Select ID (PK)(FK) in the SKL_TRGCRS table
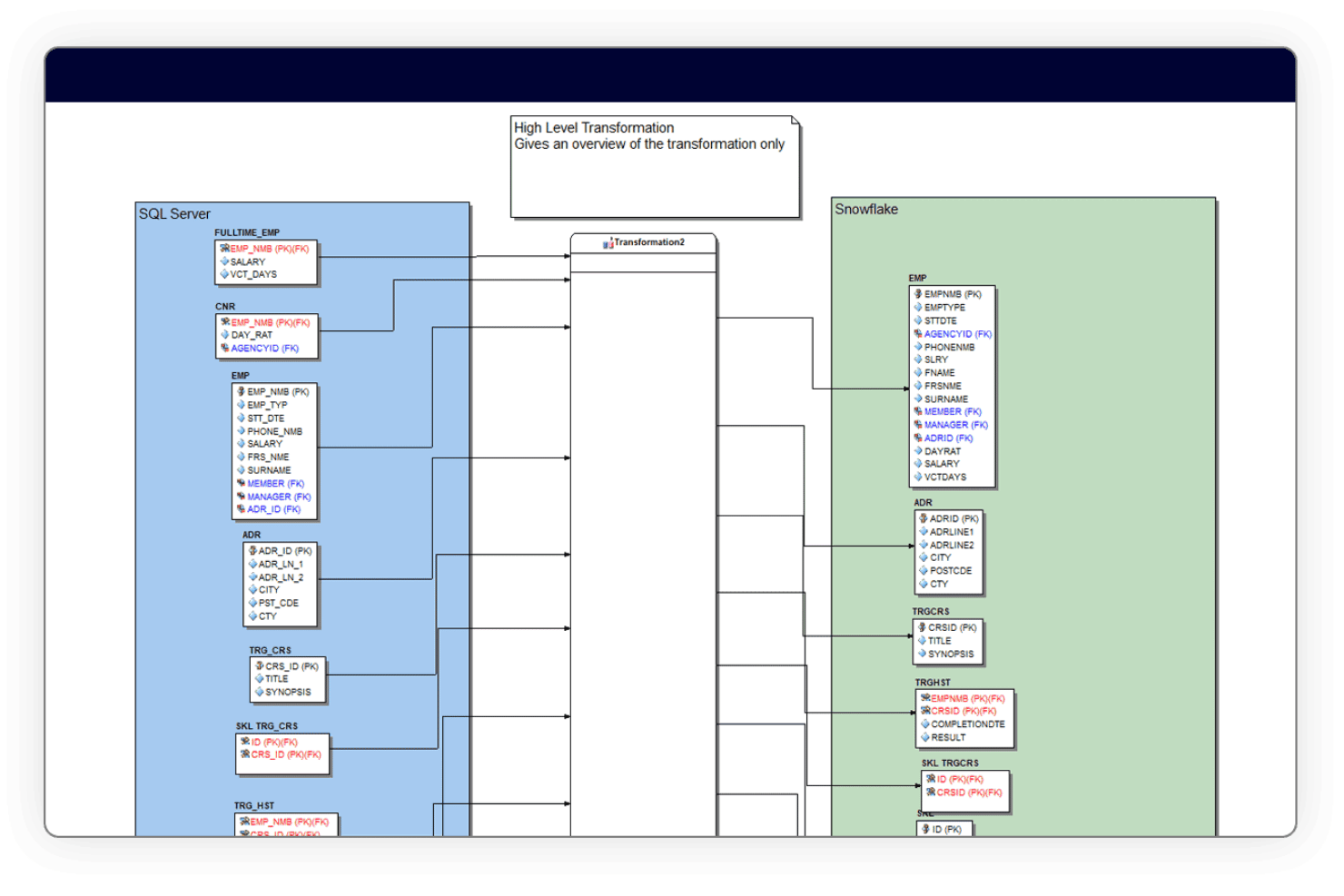Viewport: 1344px width, 896px height. tap(960, 780)
